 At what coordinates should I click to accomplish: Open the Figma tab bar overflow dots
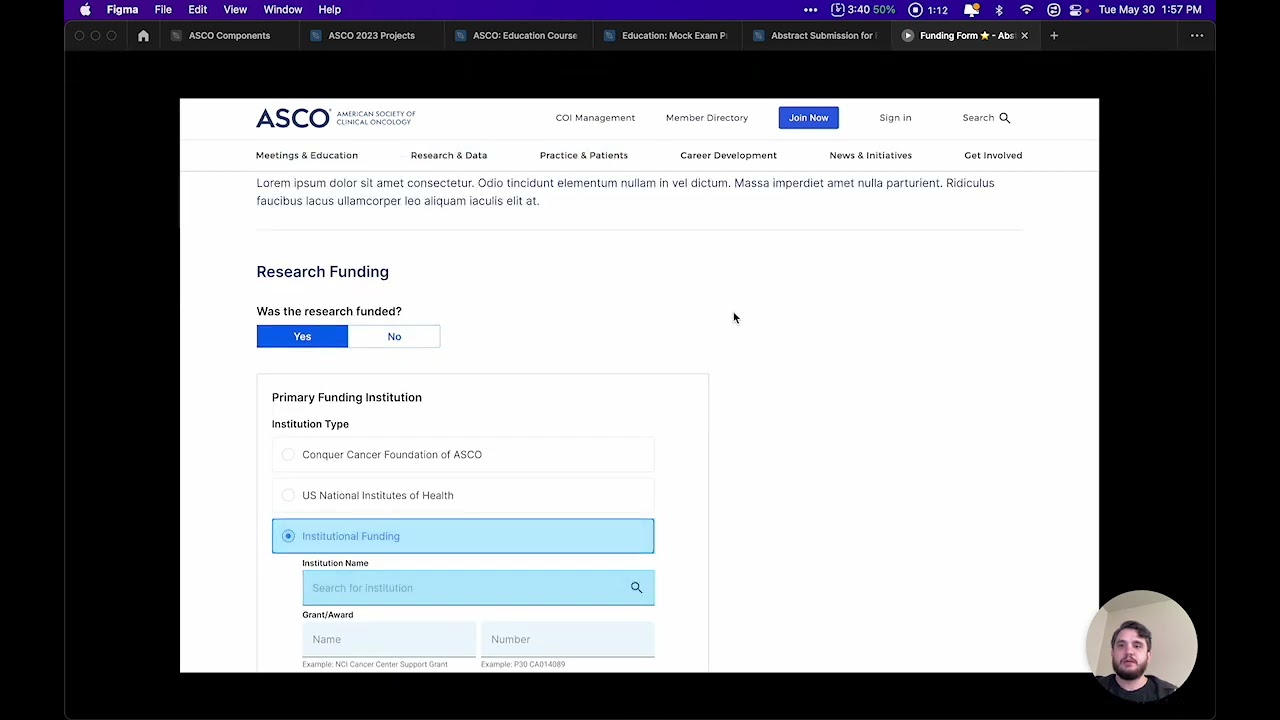click(x=1197, y=36)
